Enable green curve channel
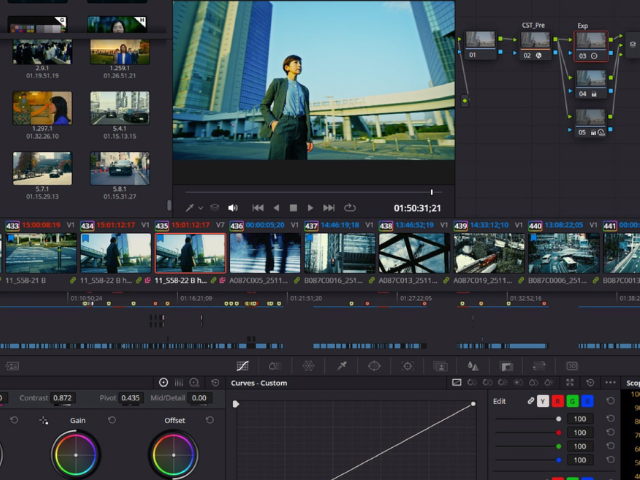The width and height of the screenshot is (640, 480). click(x=572, y=401)
